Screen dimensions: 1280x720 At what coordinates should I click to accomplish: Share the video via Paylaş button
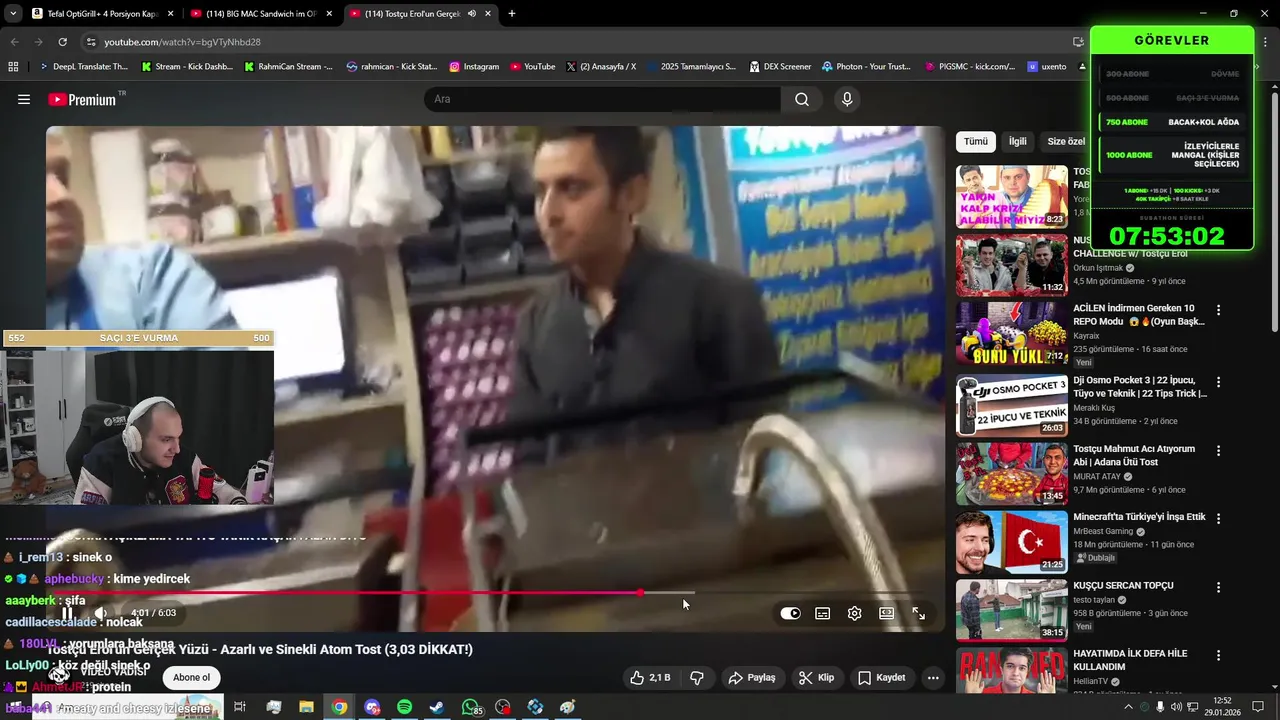coord(752,677)
